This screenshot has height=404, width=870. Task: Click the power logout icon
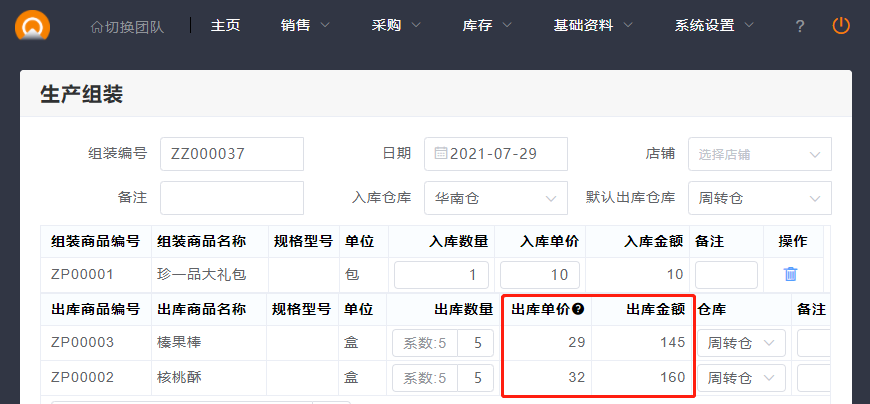point(841,25)
